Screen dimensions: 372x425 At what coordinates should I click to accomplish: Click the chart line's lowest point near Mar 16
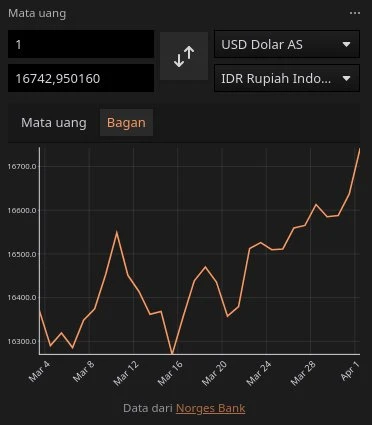[172, 353]
